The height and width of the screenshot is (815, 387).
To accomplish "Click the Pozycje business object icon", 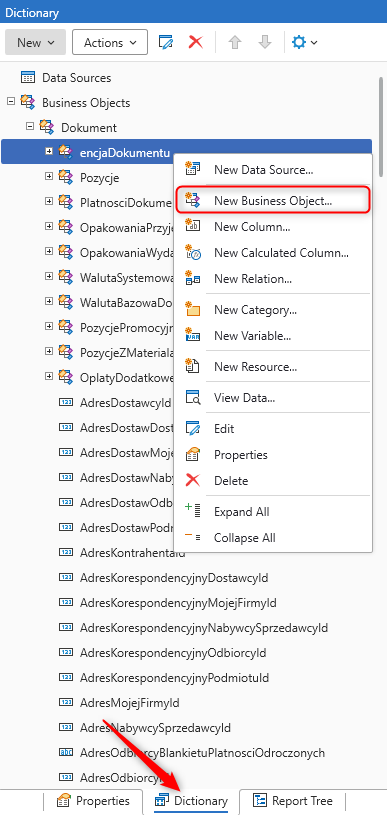I will (x=65, y=177).
